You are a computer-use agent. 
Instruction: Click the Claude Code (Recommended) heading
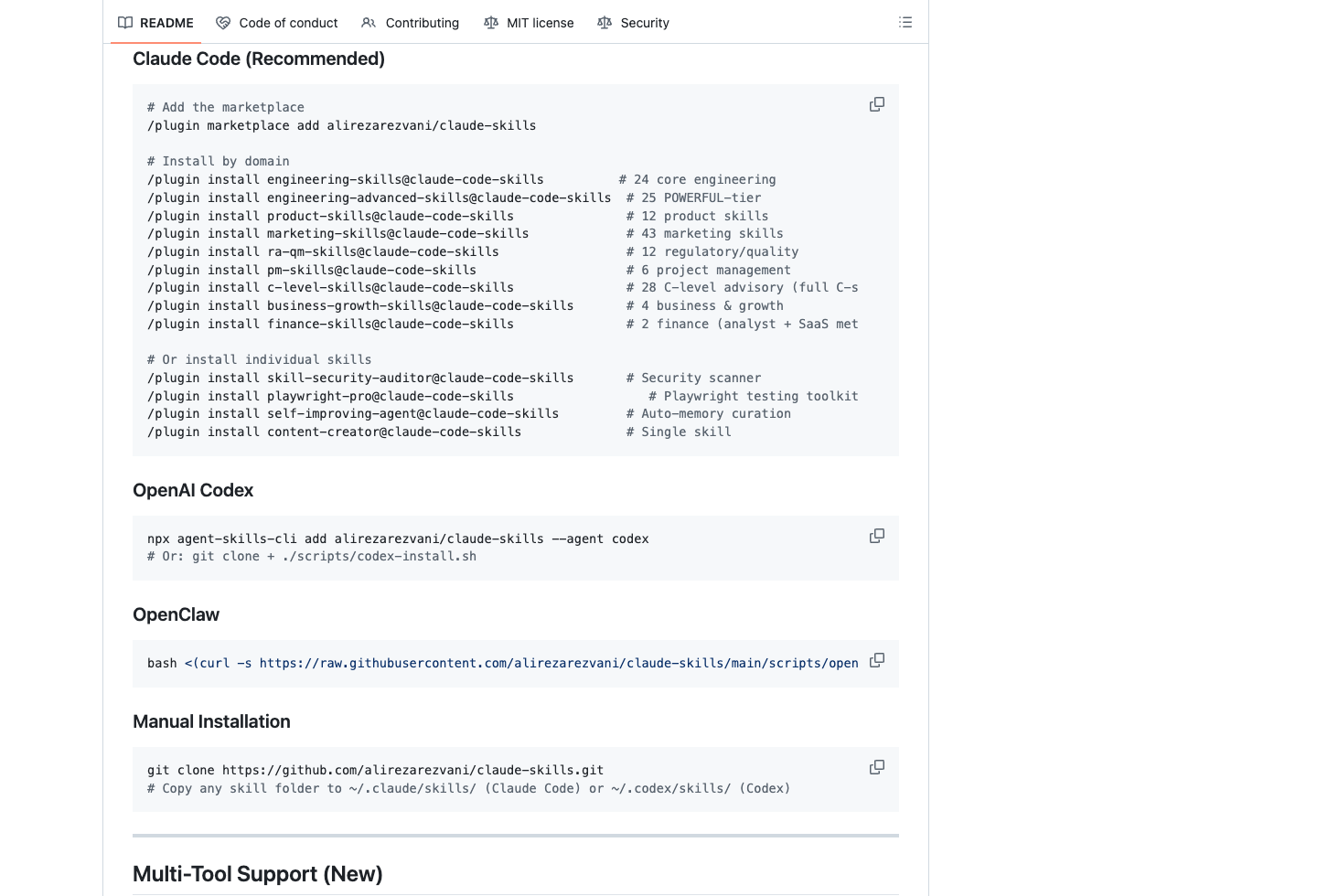point(259,59)
